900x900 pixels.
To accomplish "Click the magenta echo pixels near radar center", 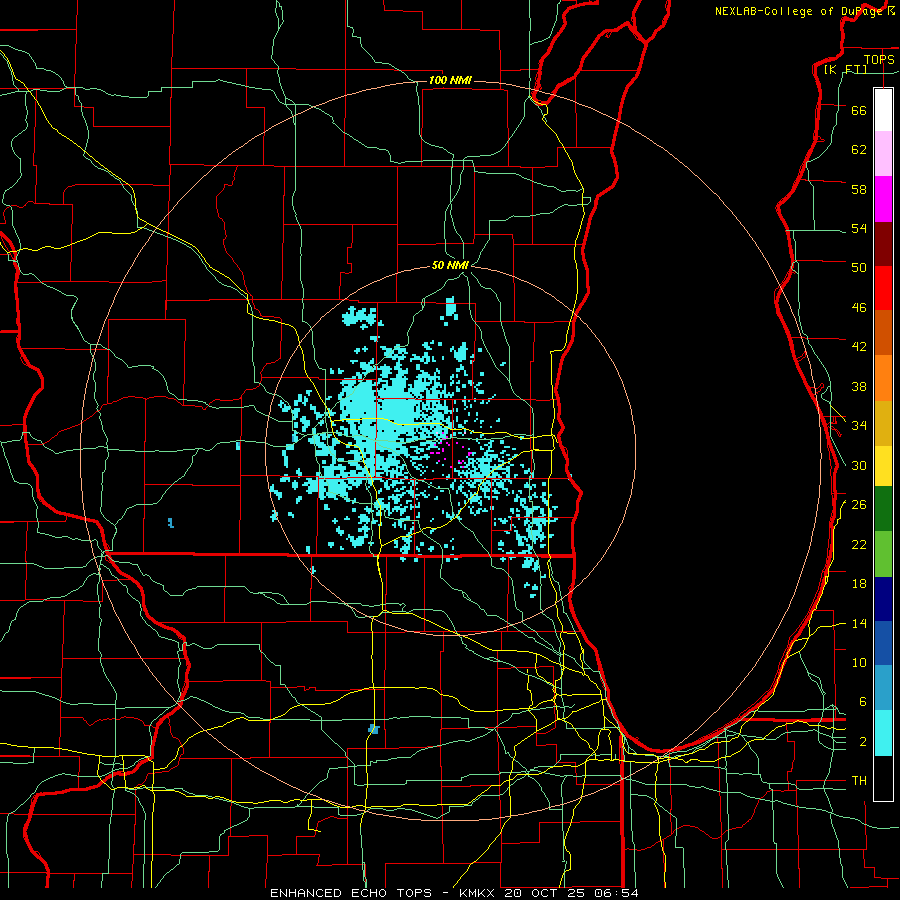I will tap(450, 452).
